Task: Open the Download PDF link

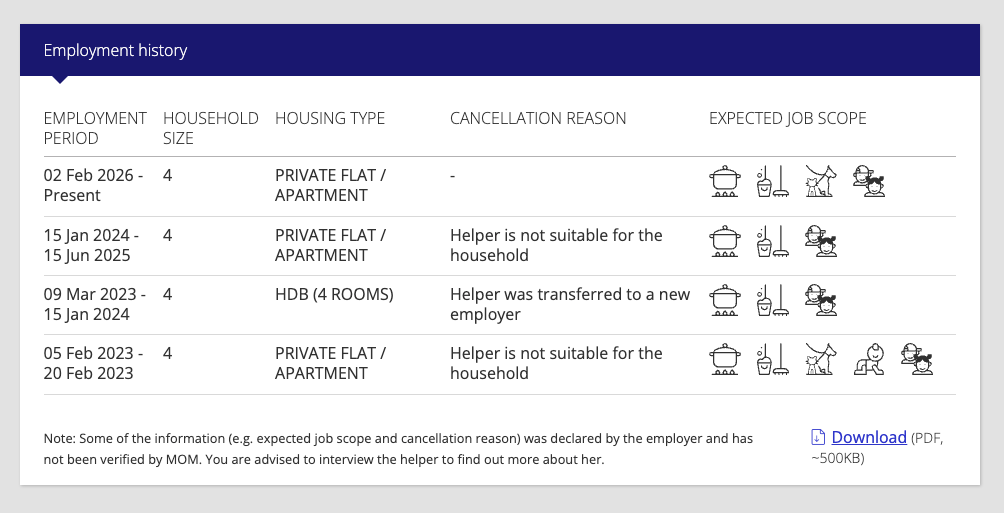Action: tap(869, 437)
